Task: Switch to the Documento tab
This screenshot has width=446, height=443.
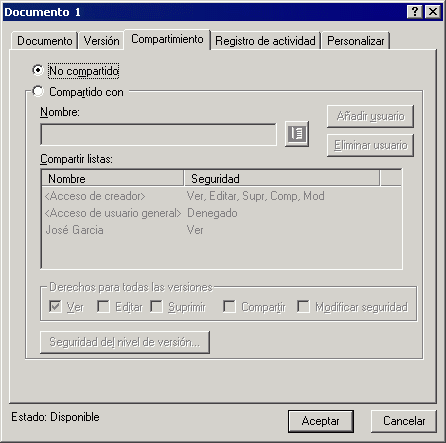Action: (45, 41)
